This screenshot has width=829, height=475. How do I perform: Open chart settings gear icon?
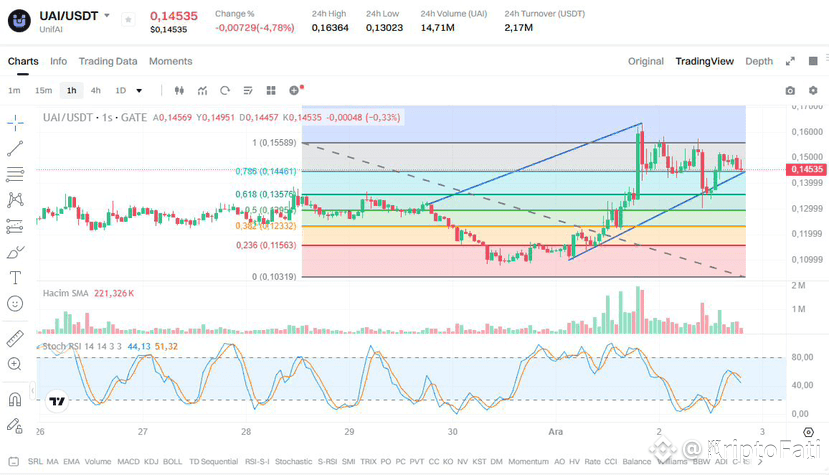(x=813, y=90)
